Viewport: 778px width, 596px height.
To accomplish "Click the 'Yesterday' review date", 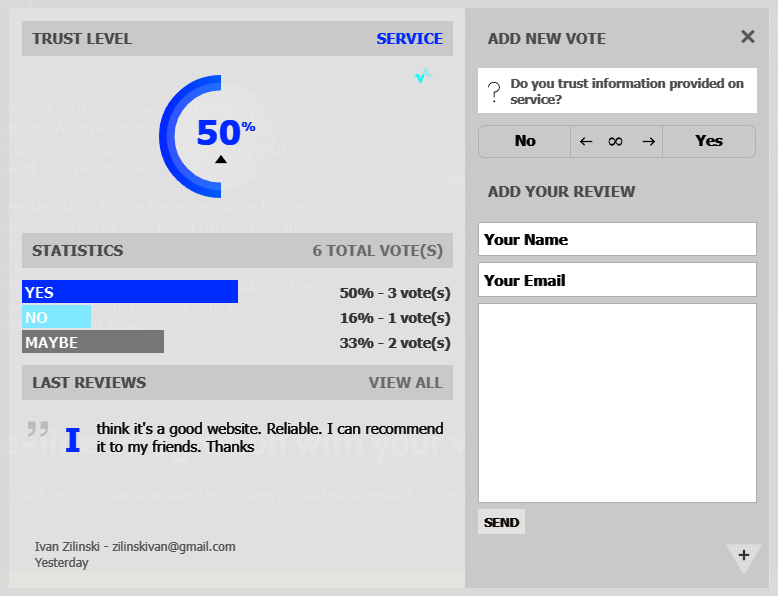I will pos(62,563).
